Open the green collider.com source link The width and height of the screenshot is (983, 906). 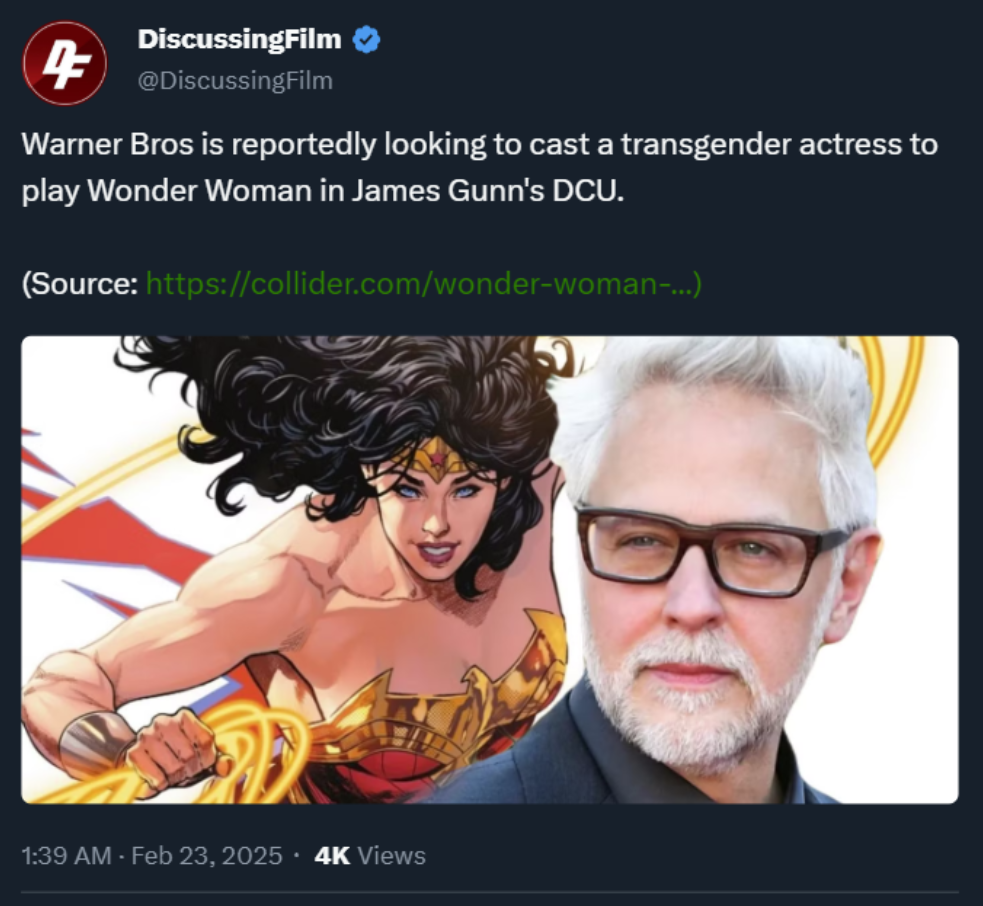424,283
